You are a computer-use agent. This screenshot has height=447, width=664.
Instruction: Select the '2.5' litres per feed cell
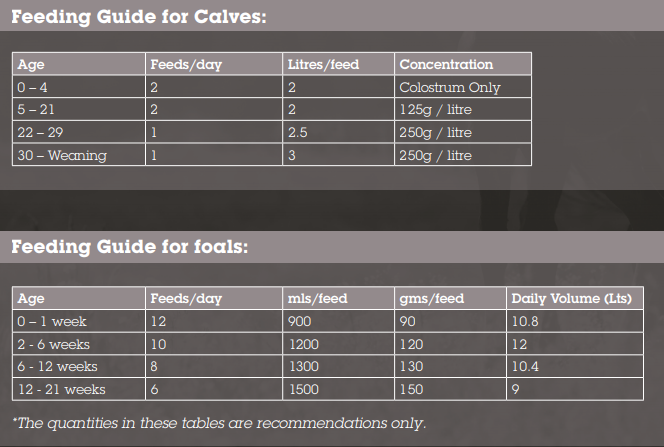[x=338, y=132]
